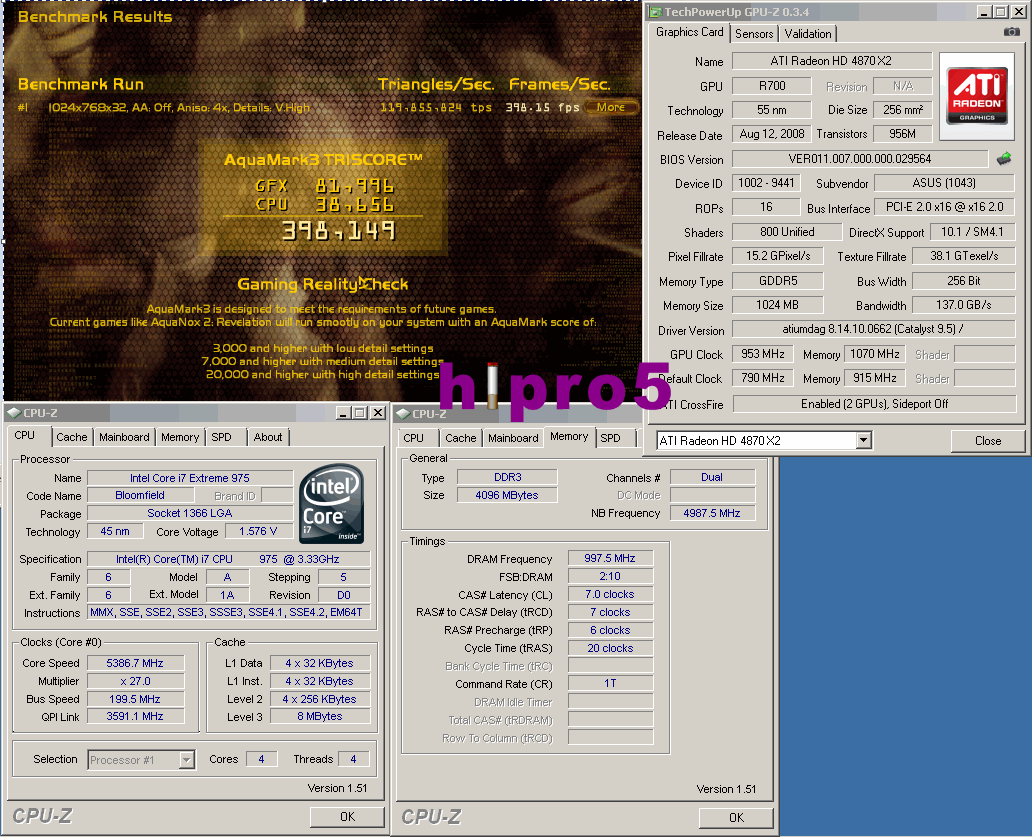This screenshot has width=1032, height=837.
Task: Click the Close button in GPU-Z
Action: [x=987, y=441]
